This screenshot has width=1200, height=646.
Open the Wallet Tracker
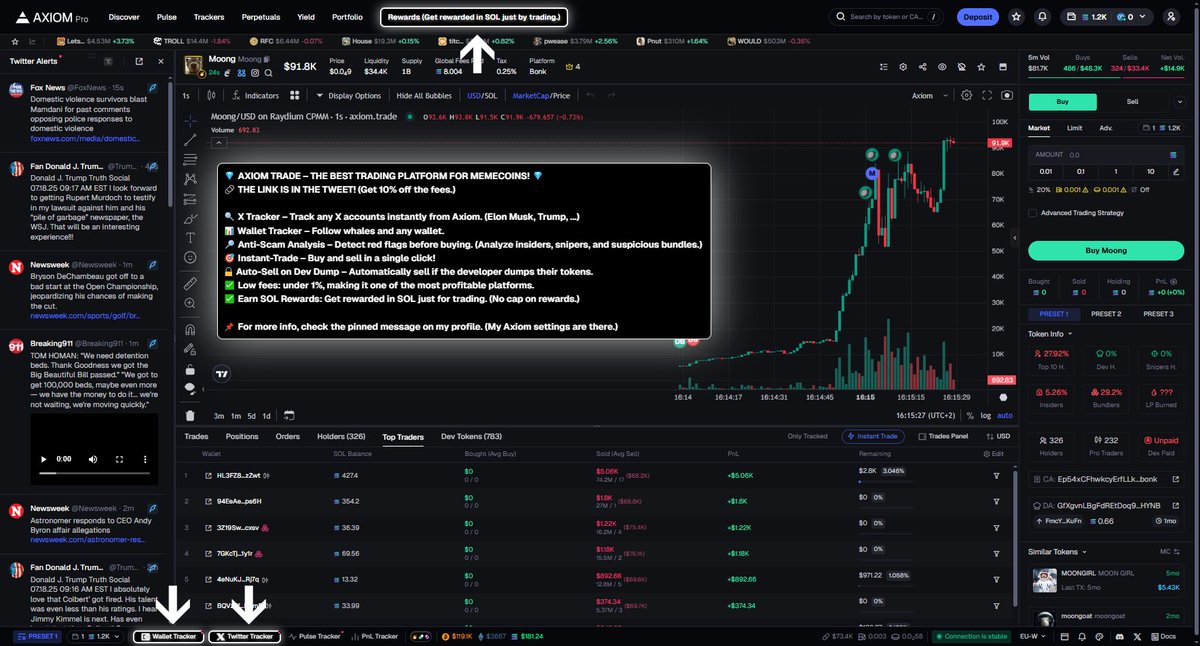coord(168,636)
